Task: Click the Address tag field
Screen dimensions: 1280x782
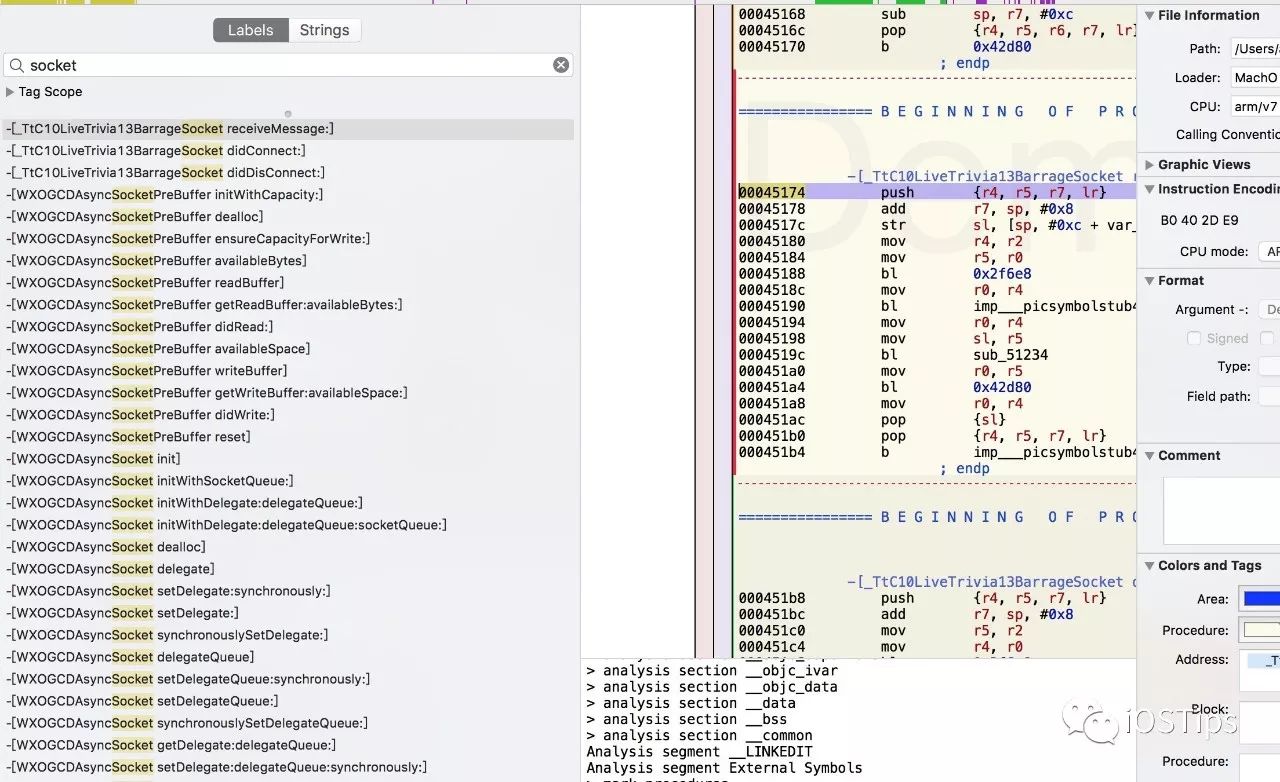Action: 1259,671
